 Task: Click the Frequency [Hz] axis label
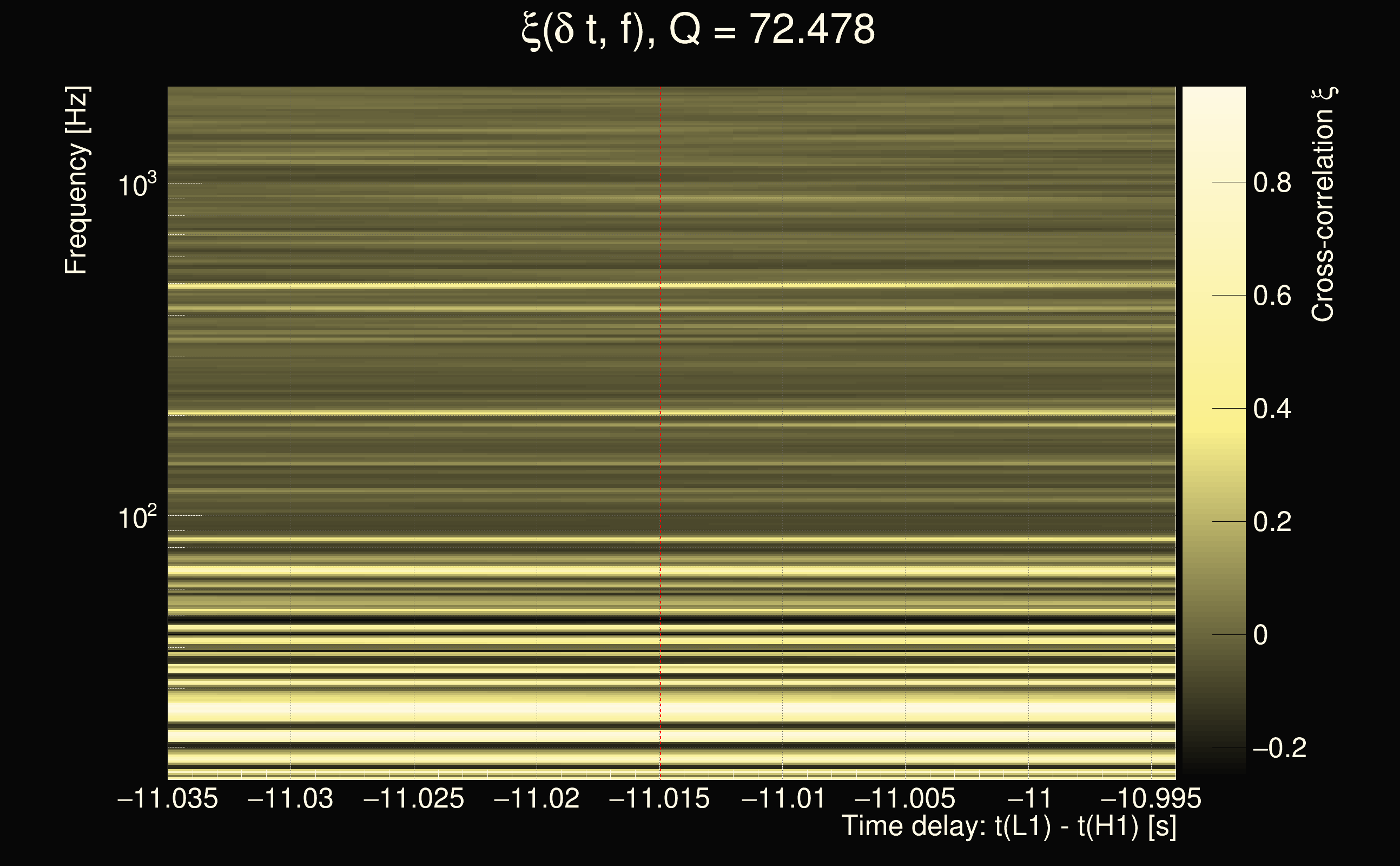click(76, 180)
